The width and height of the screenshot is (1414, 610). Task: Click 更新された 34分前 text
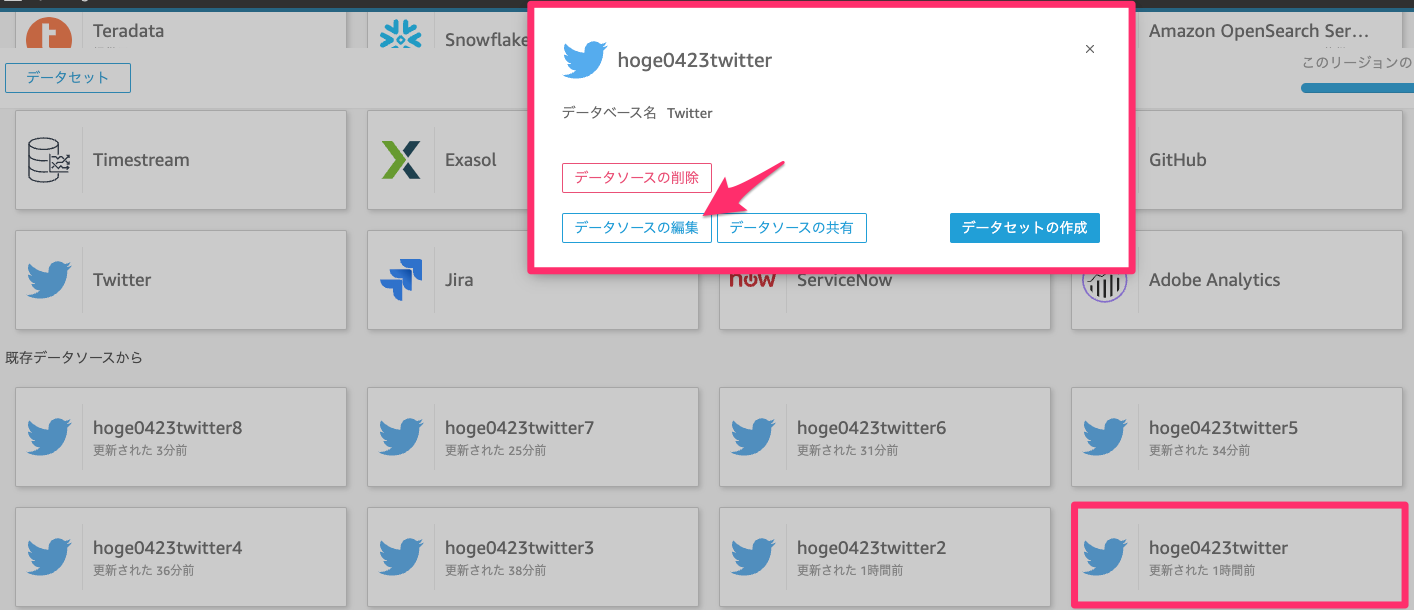coord(1200,451)
